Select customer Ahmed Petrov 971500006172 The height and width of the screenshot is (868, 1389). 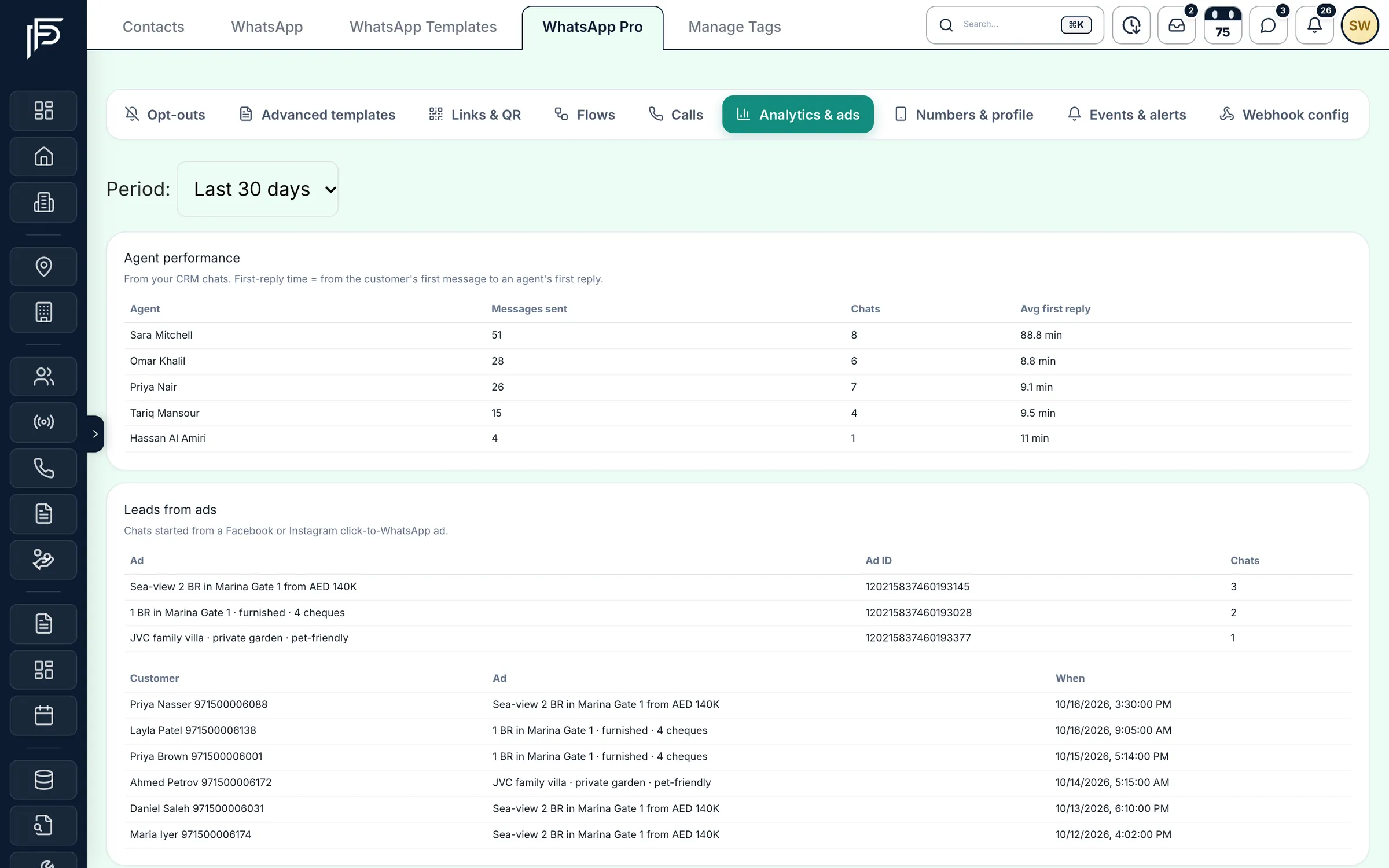(201, 783)
